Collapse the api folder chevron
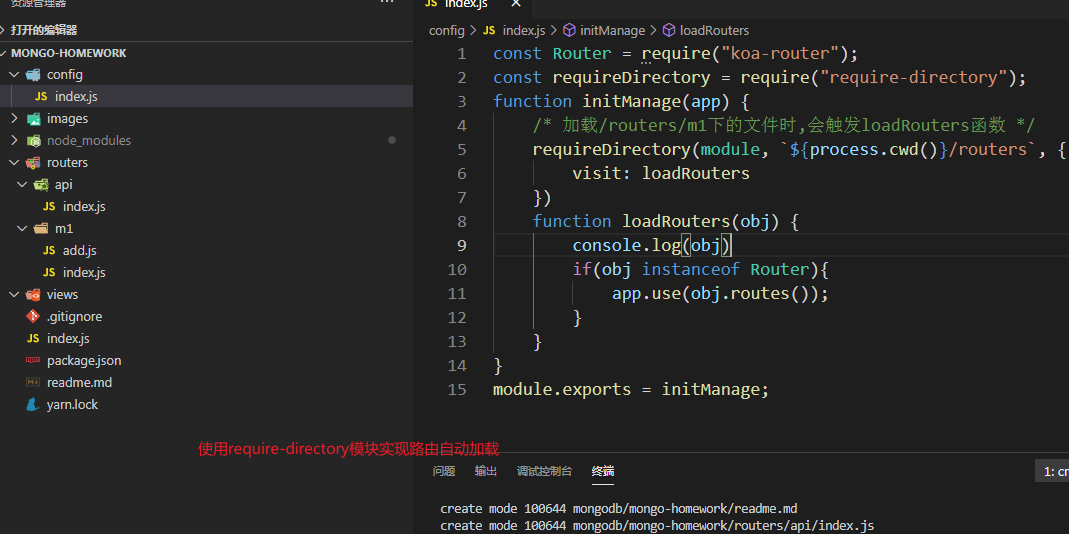Image resolution: width=1069 pixels, height=534 pixels. (x=22, y=185)
